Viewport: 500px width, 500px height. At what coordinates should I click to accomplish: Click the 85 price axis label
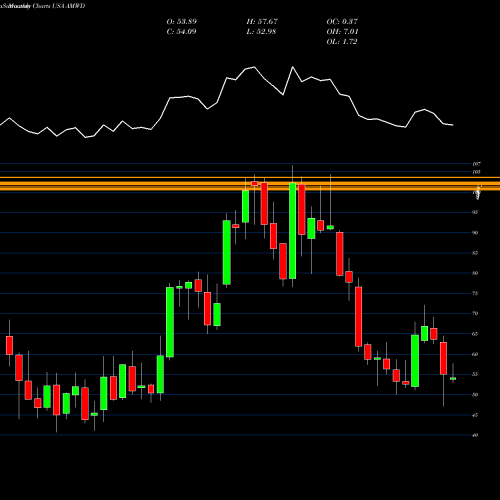(x=475, y=253)
